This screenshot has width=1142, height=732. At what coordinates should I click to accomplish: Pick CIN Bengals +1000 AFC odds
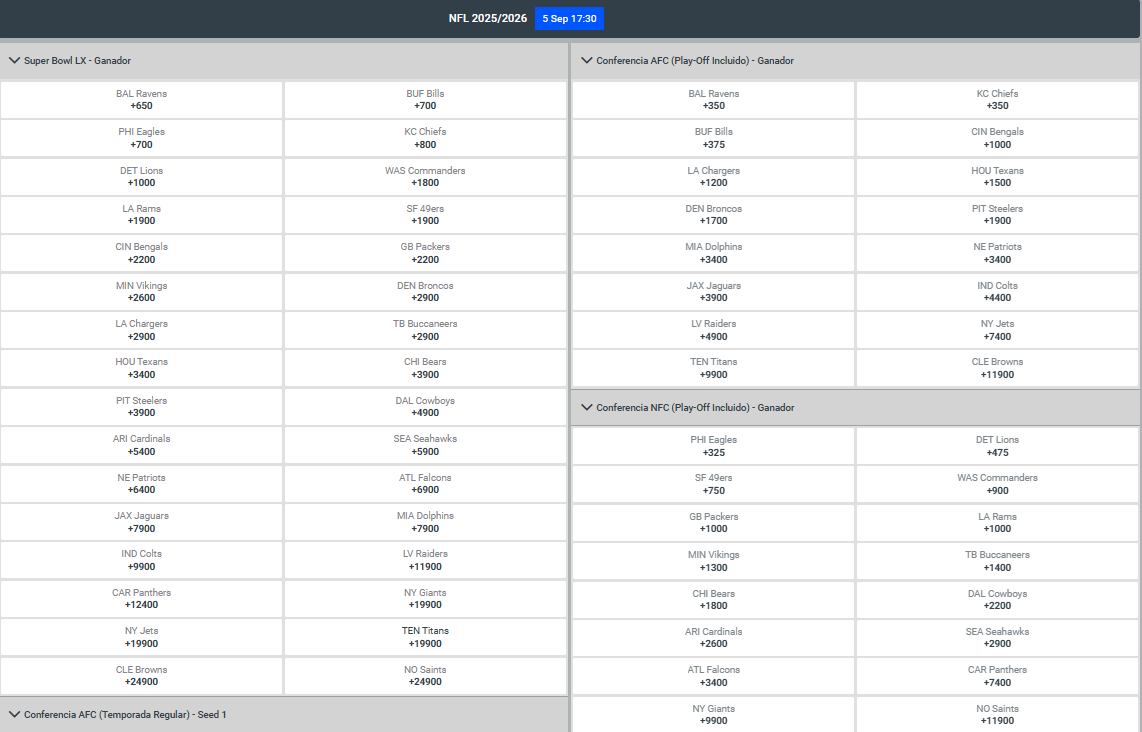pos(998,138)
